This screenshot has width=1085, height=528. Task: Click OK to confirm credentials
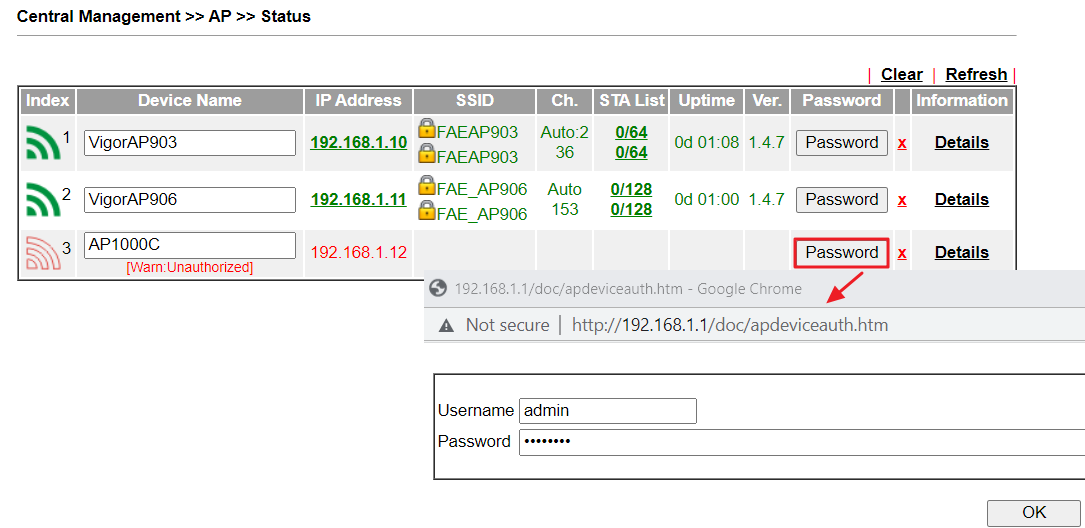pyautogui.click(x=1034, y=512)
